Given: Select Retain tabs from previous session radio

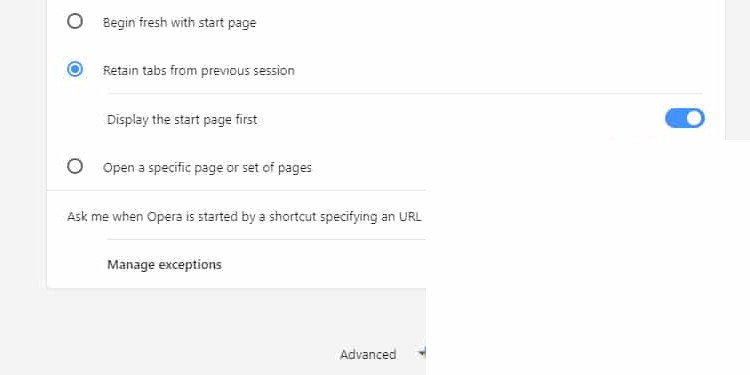Looking at the screenshot, I should point(75,69).
